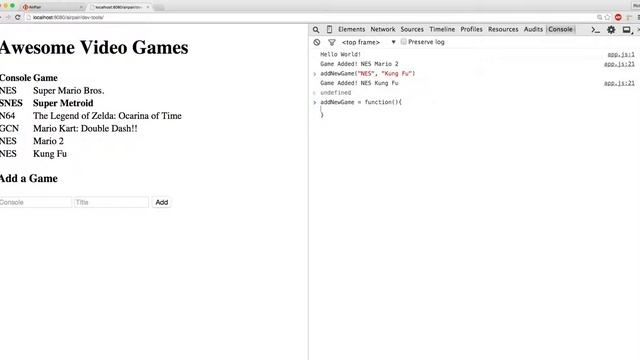Focus the Console input field
The image size is (640, 360).
click(x=35, y=202)
